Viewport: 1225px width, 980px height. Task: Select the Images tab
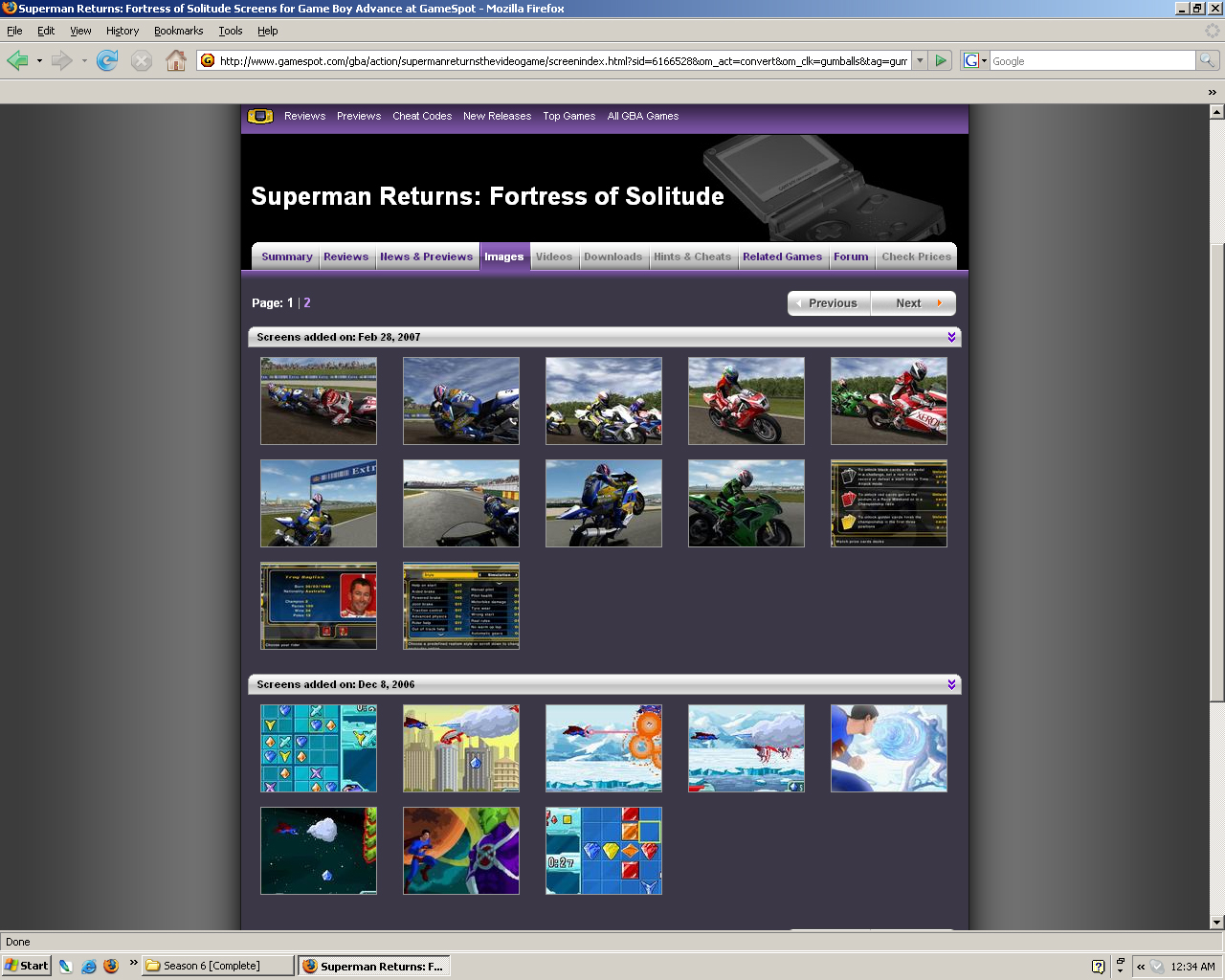(x=503, y=256)
